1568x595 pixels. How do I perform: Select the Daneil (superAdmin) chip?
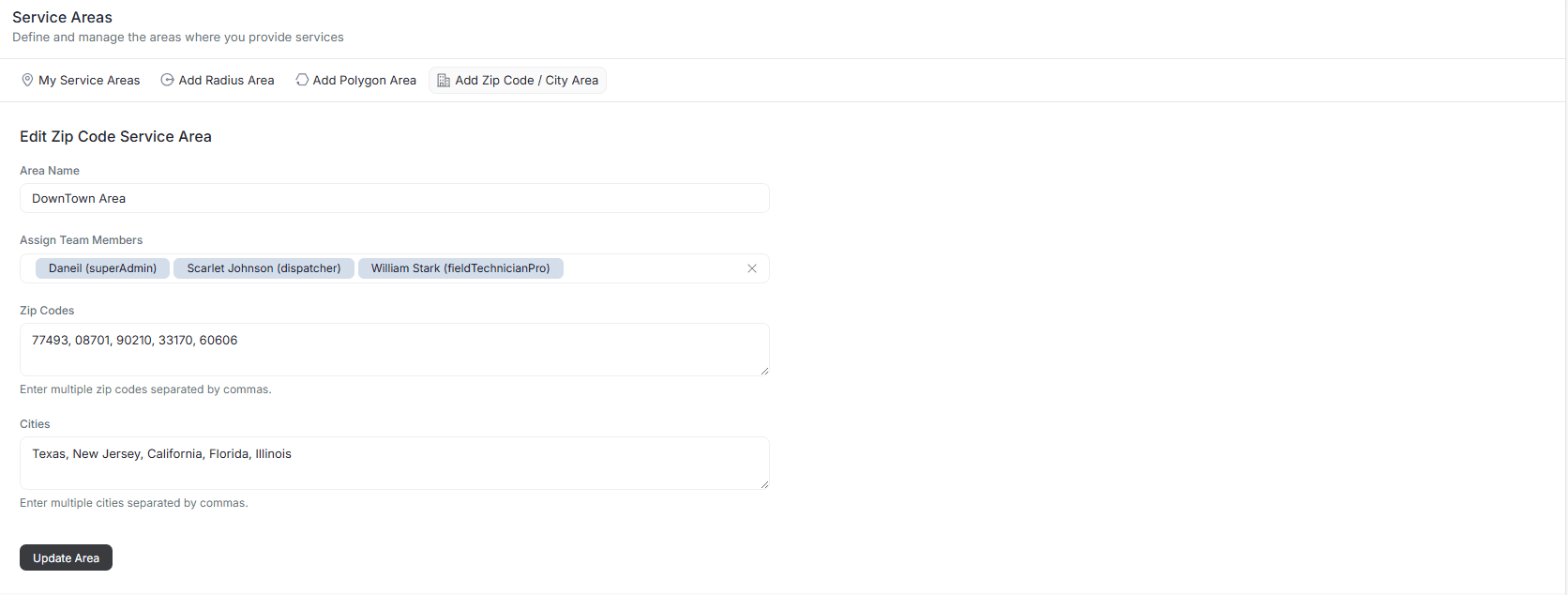[x=102, y=268]
